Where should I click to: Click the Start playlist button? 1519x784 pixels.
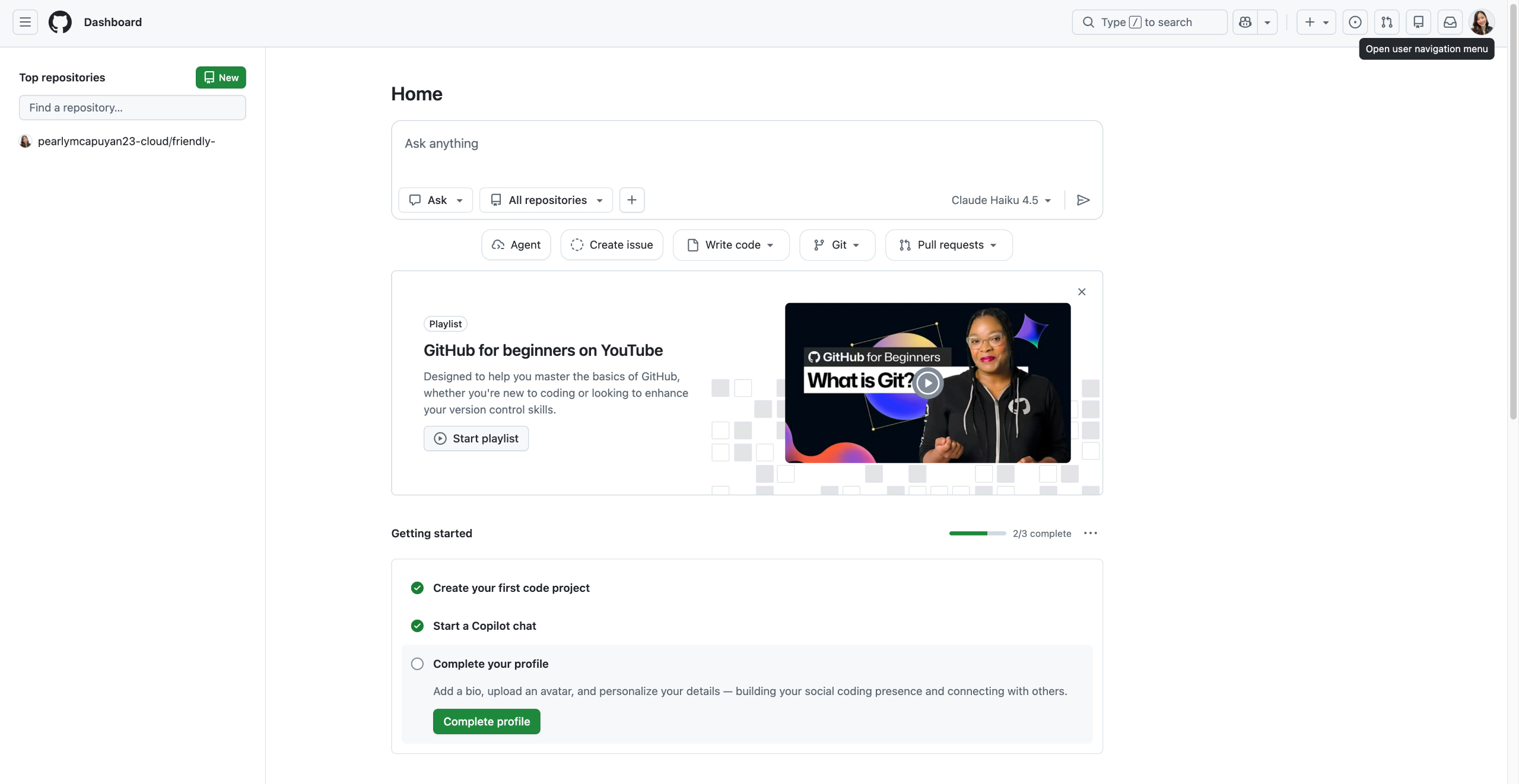click(x=476, y=438)
